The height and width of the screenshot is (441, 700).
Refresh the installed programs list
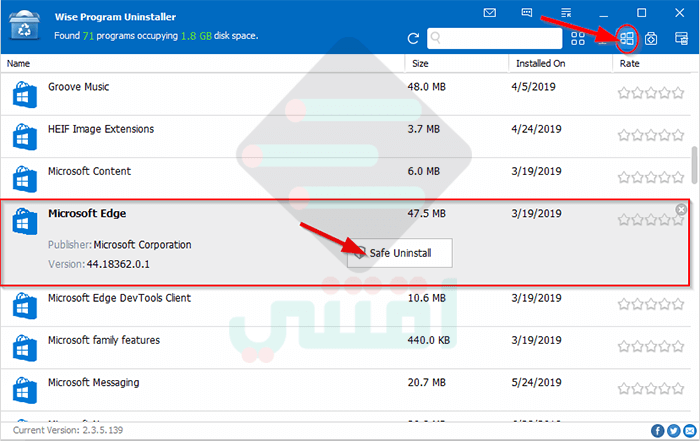click(413, 38)
